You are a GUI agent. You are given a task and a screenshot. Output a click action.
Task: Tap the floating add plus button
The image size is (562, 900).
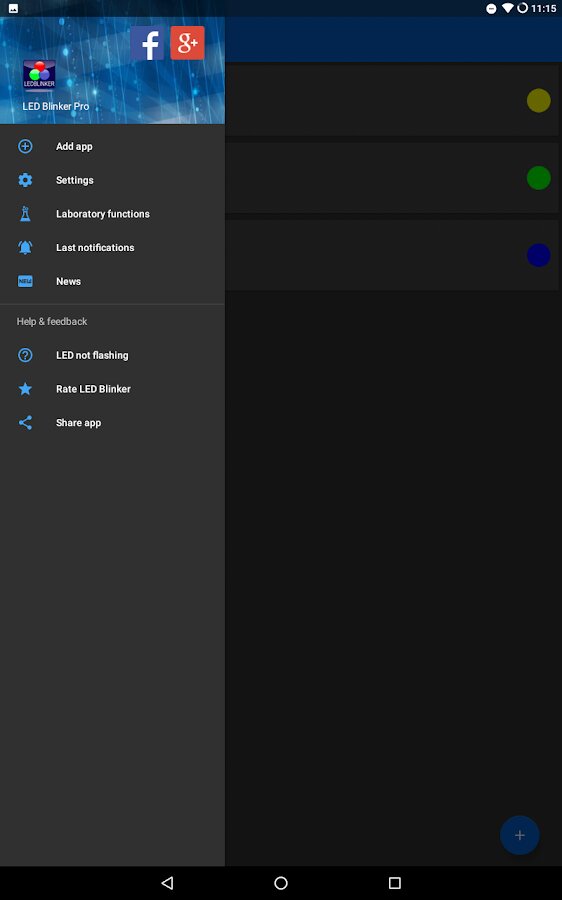click(x=520, y=835)
